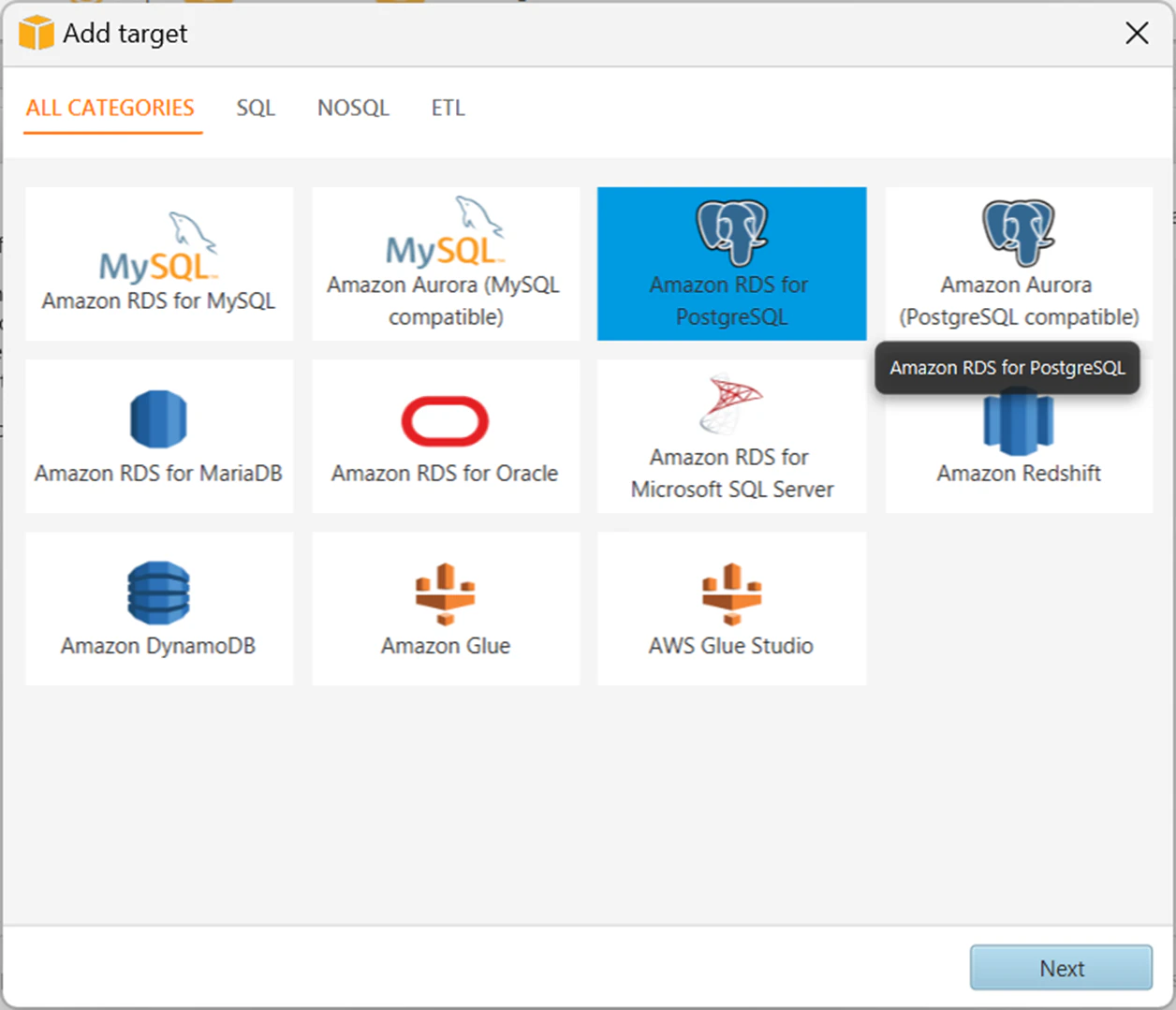Click the 'Amazon RDS for MySQL' label
The image size is (1176, 1010).
(x=158, y=301)
